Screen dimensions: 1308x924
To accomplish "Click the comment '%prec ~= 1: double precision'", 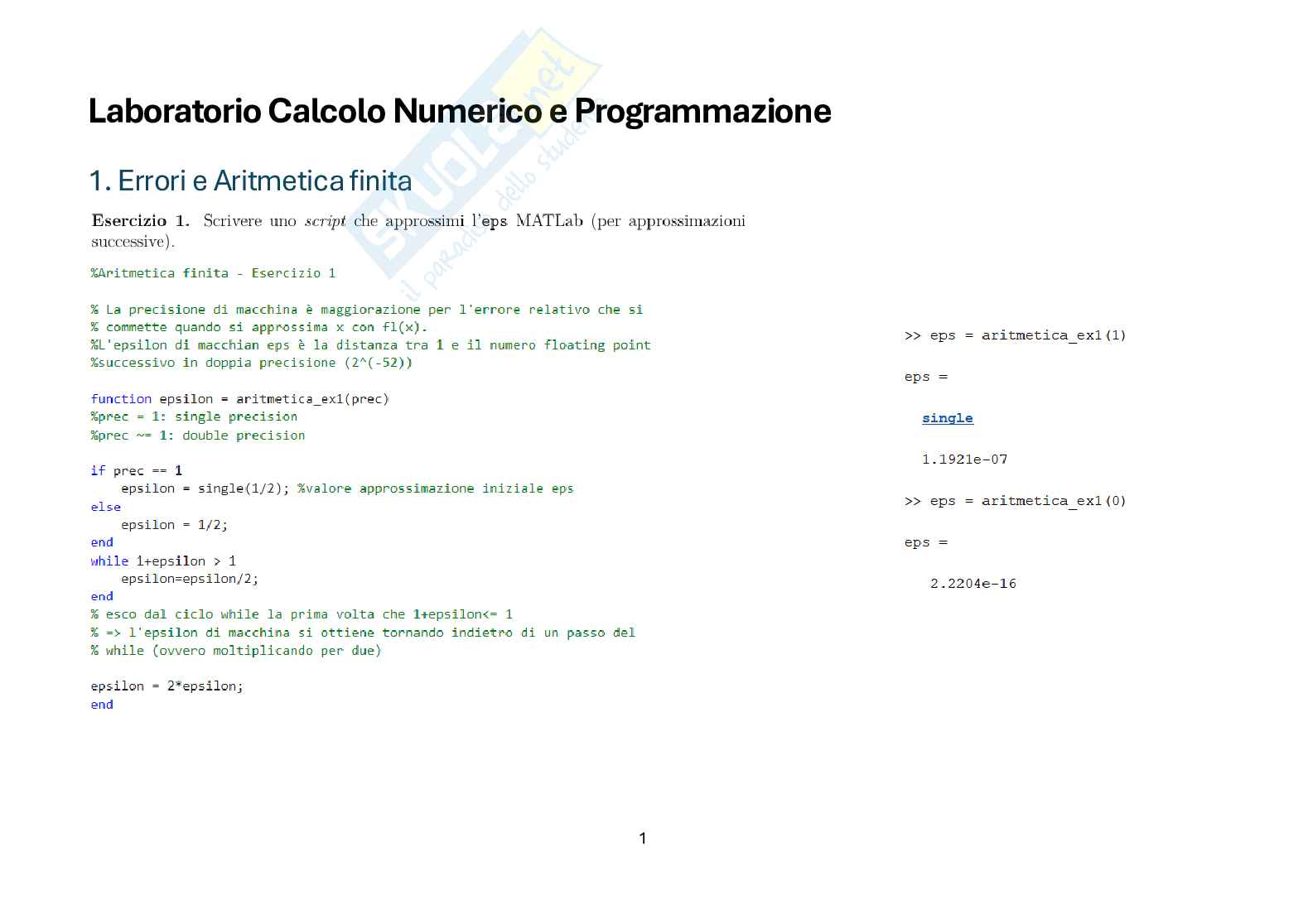I will click(197, 436).
